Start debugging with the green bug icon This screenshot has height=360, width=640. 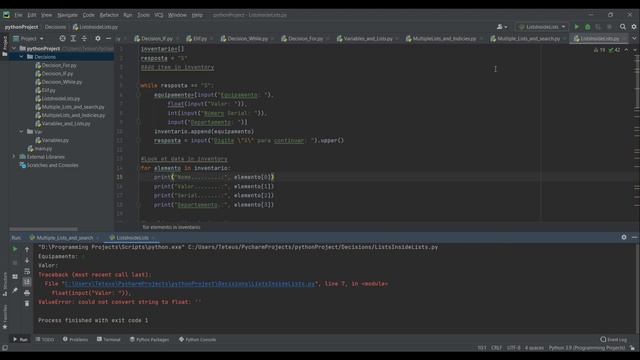coord(587,27)
